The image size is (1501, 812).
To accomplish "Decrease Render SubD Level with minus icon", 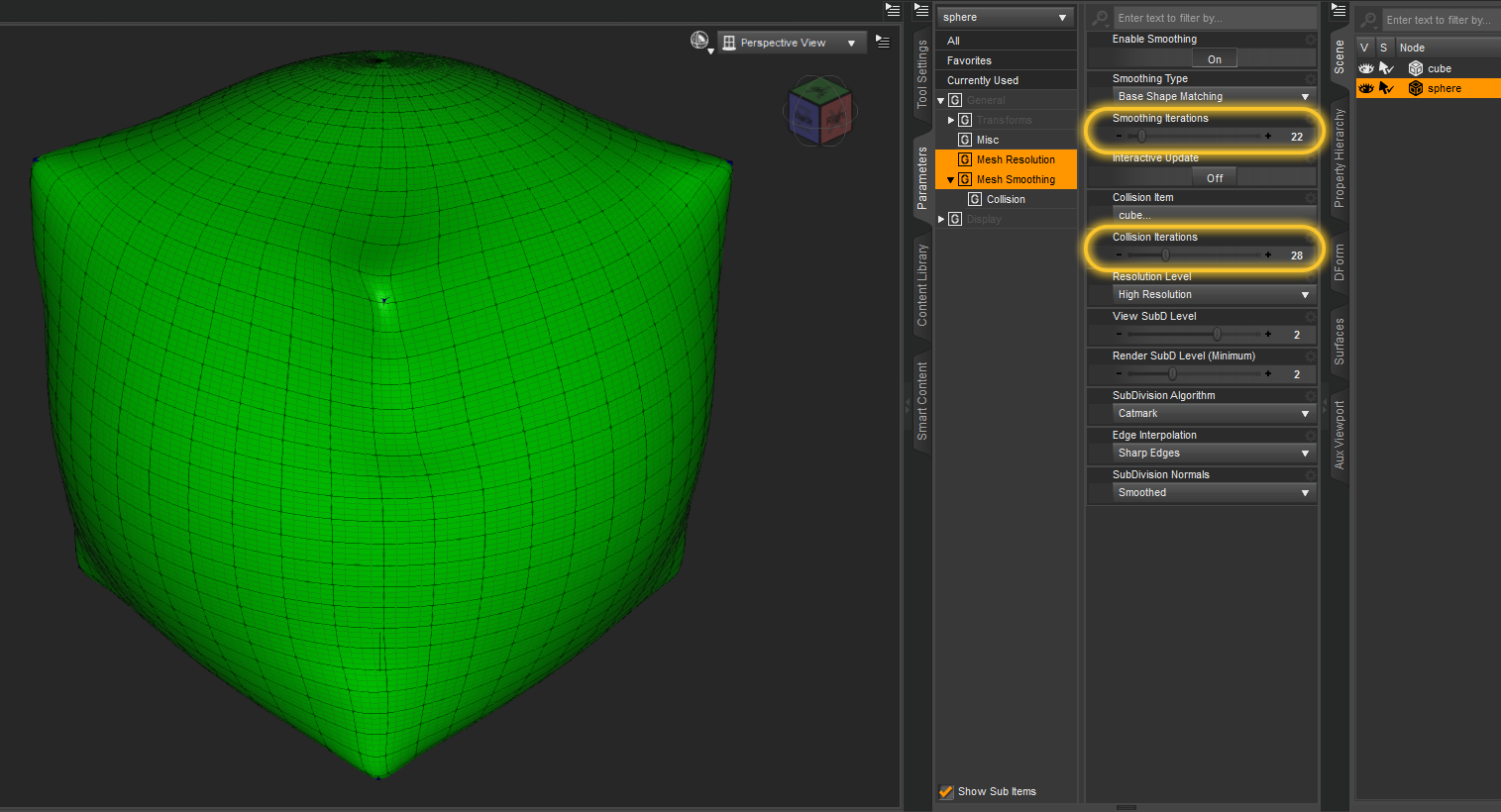I will [1119, 374].
